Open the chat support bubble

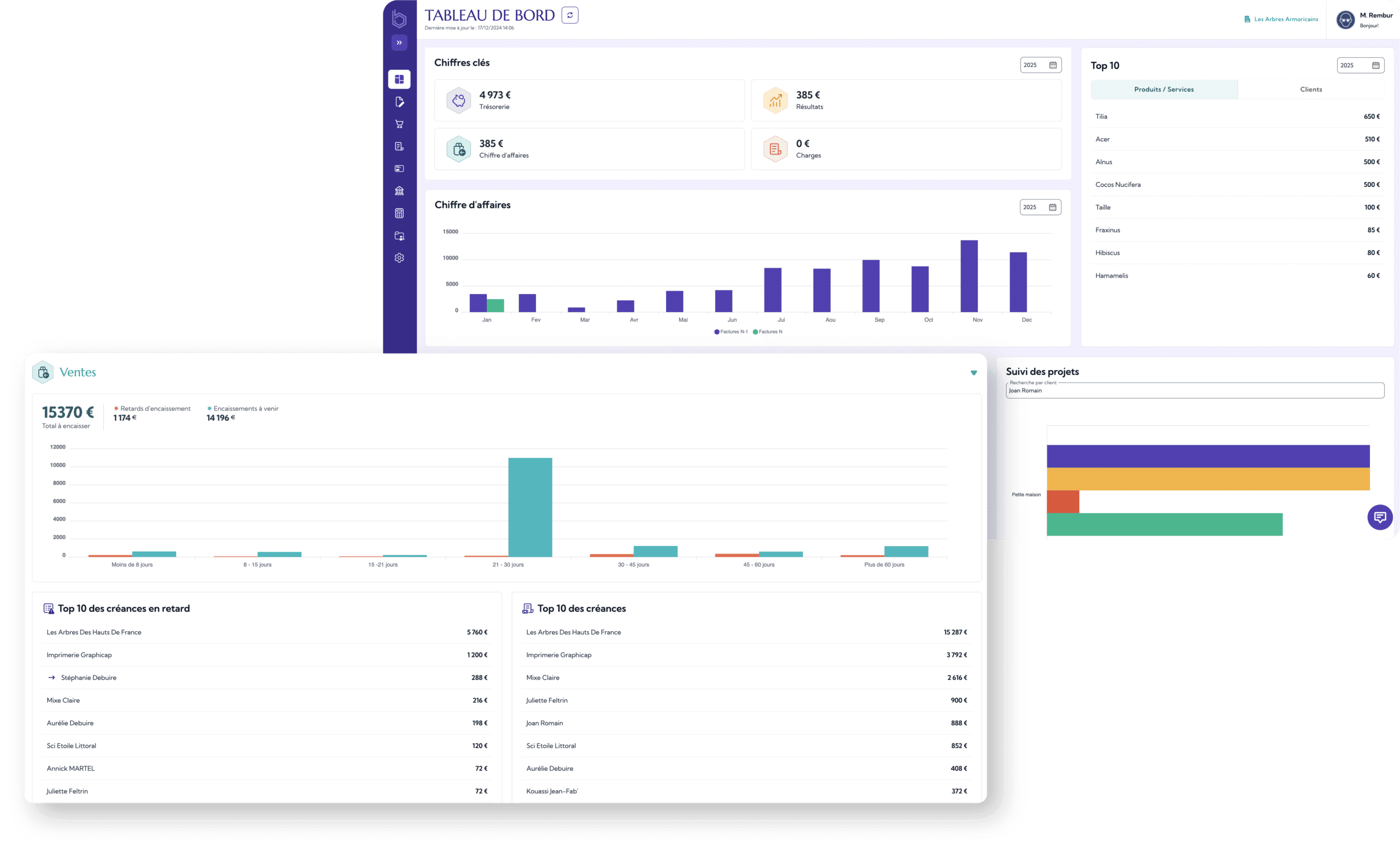coord(1380,517)
